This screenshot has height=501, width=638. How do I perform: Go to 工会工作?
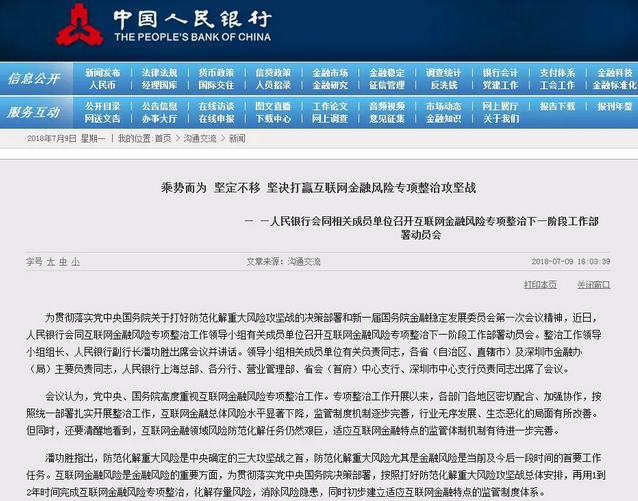(557, 85)
